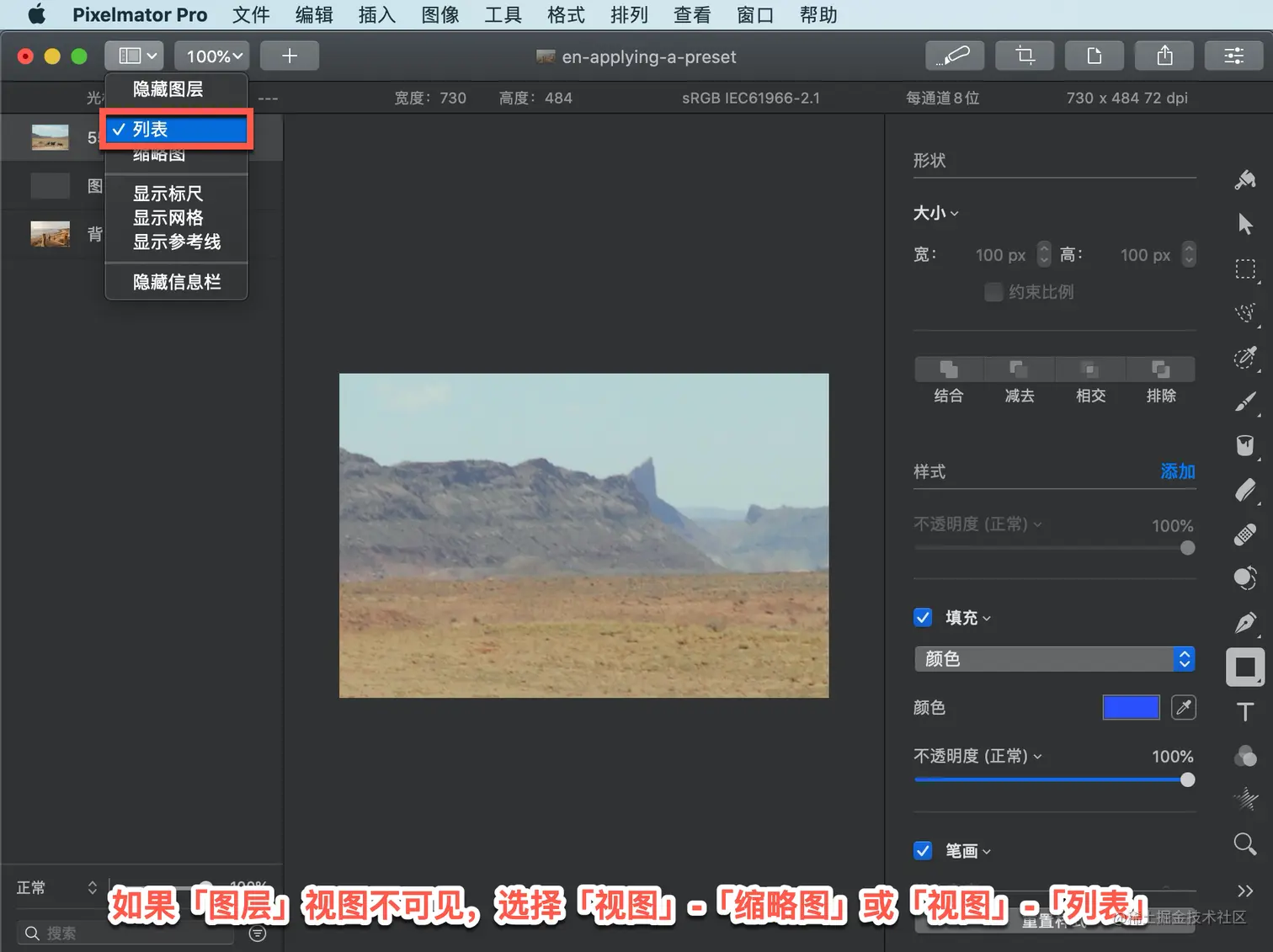Adjust the fill opacity slider handle
This screenshot has height=952, width=1273.
coord(1187,779)
